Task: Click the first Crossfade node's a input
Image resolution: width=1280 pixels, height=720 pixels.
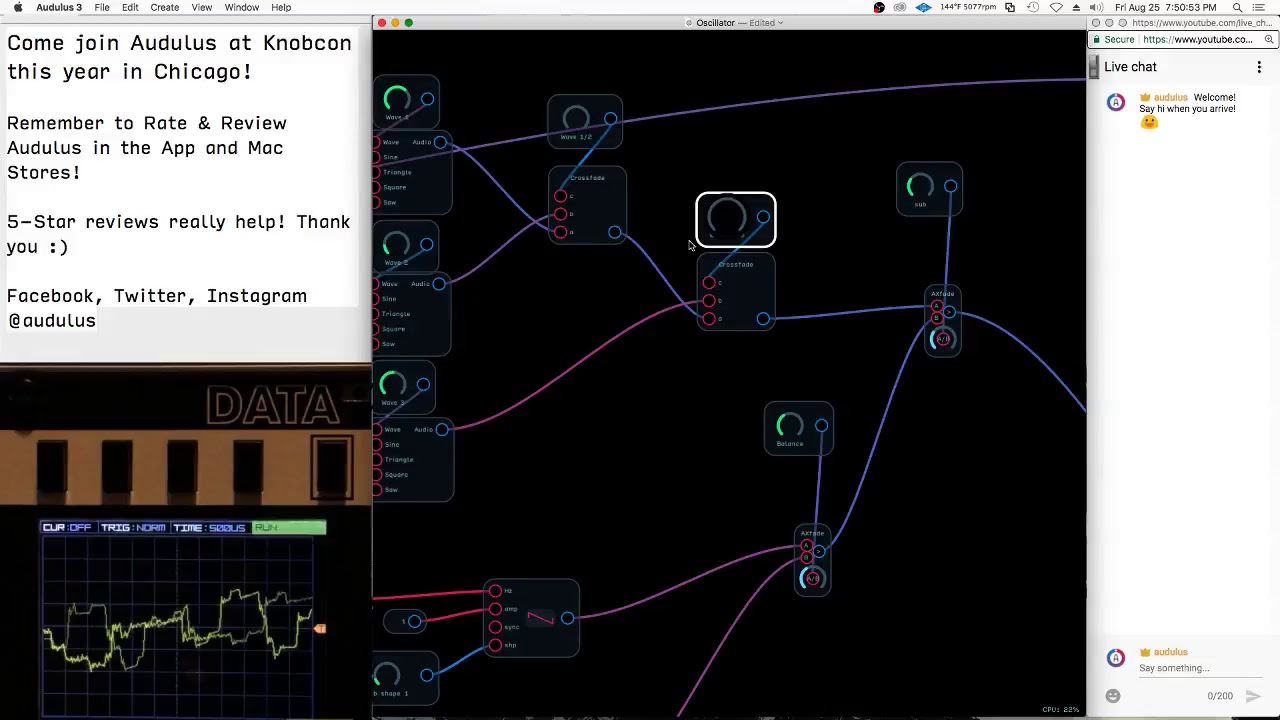Action: tap(560, 232)
